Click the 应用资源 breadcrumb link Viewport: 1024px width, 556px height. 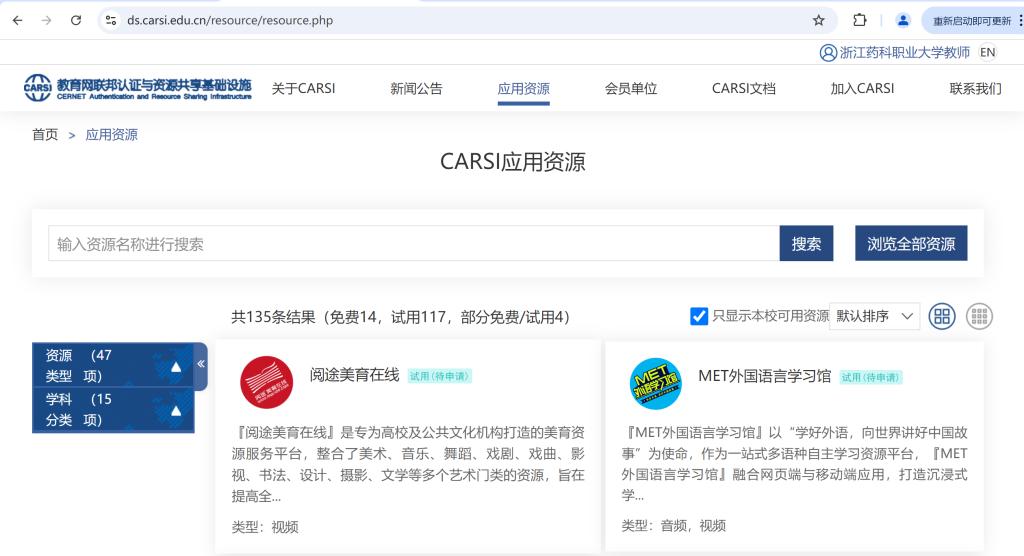pos(112,135)
